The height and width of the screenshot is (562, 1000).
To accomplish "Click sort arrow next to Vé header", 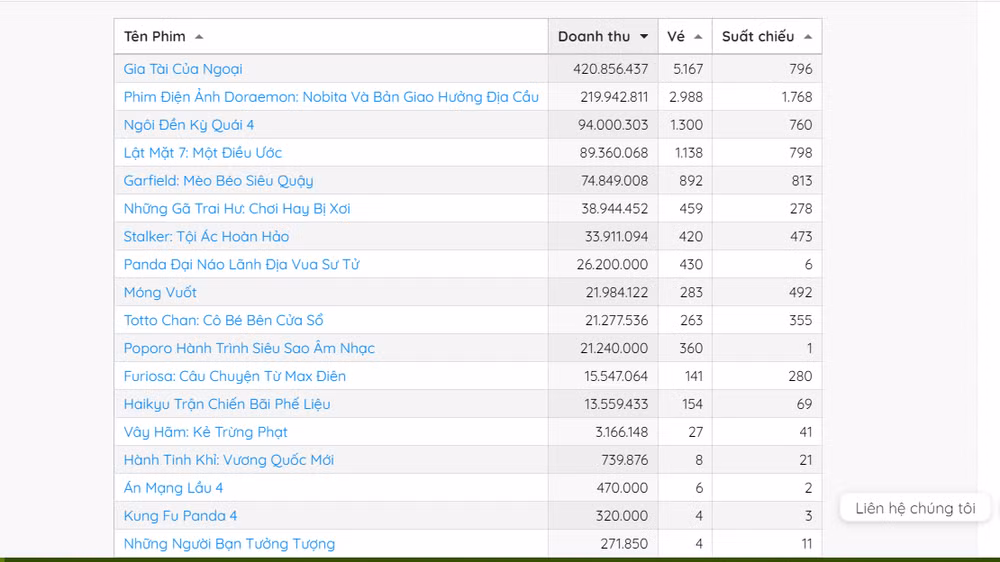I will [x=698, y=37].
